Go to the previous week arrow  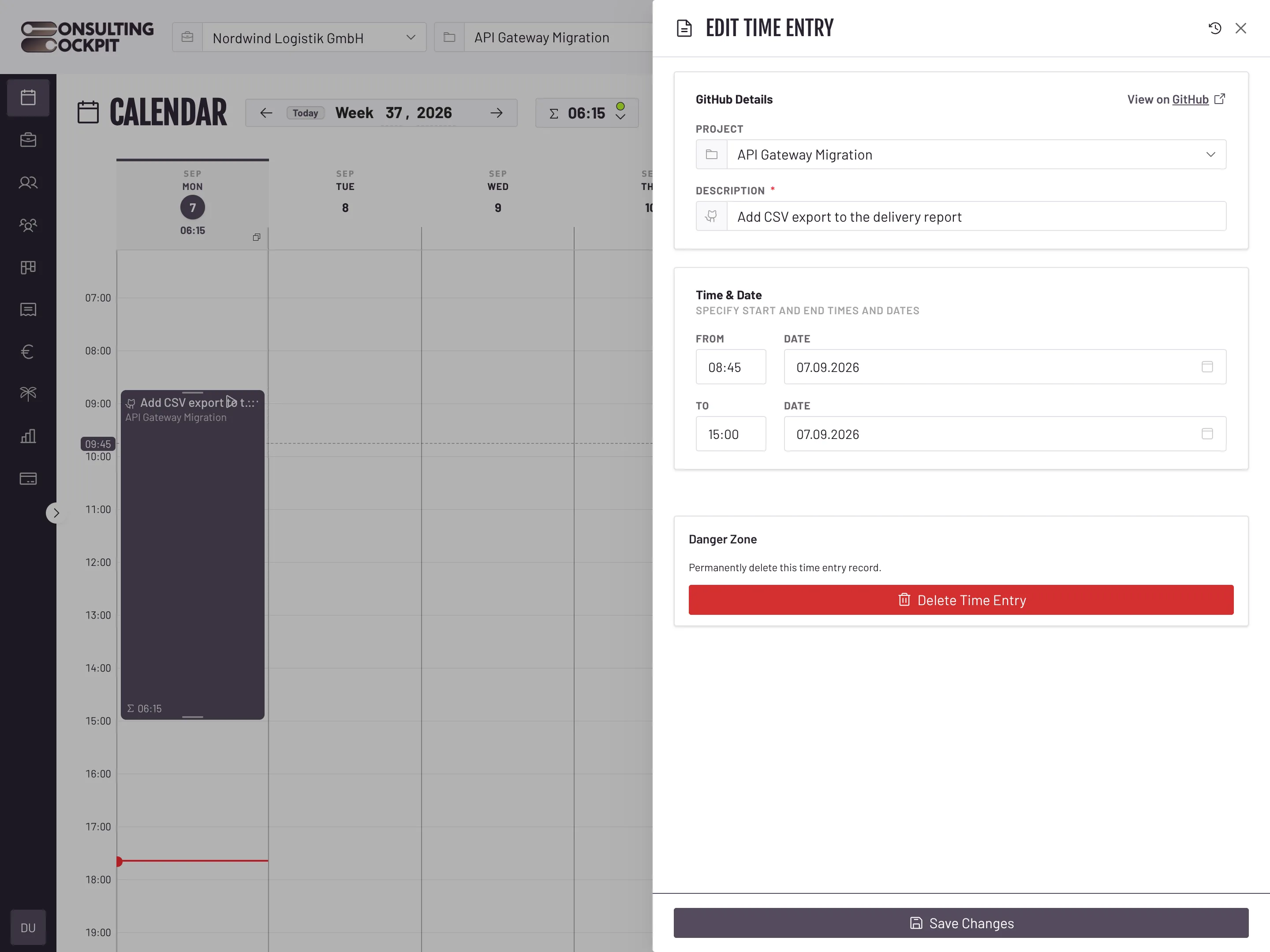click(266, 113)
